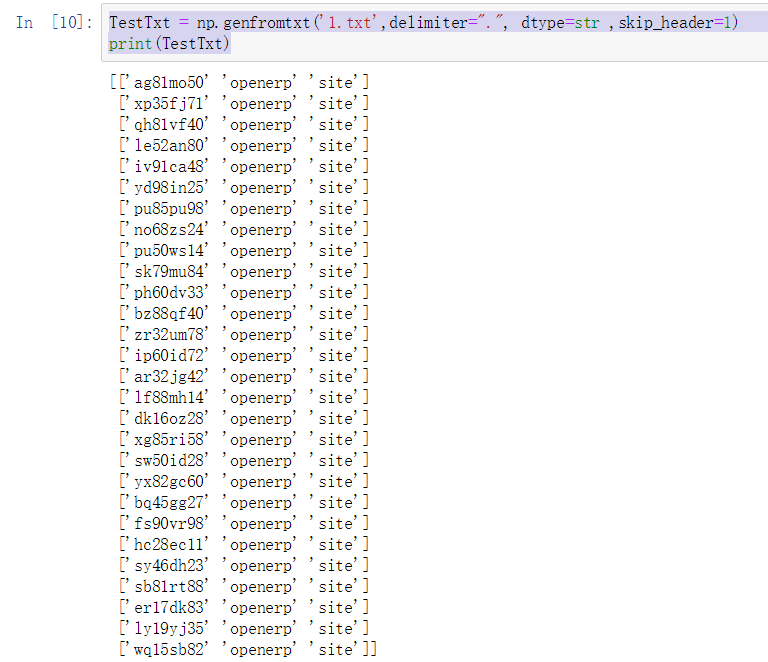Click output value 'ph60dv33'
The height and width of the screenshot is (662, 768).
[169, 293]
